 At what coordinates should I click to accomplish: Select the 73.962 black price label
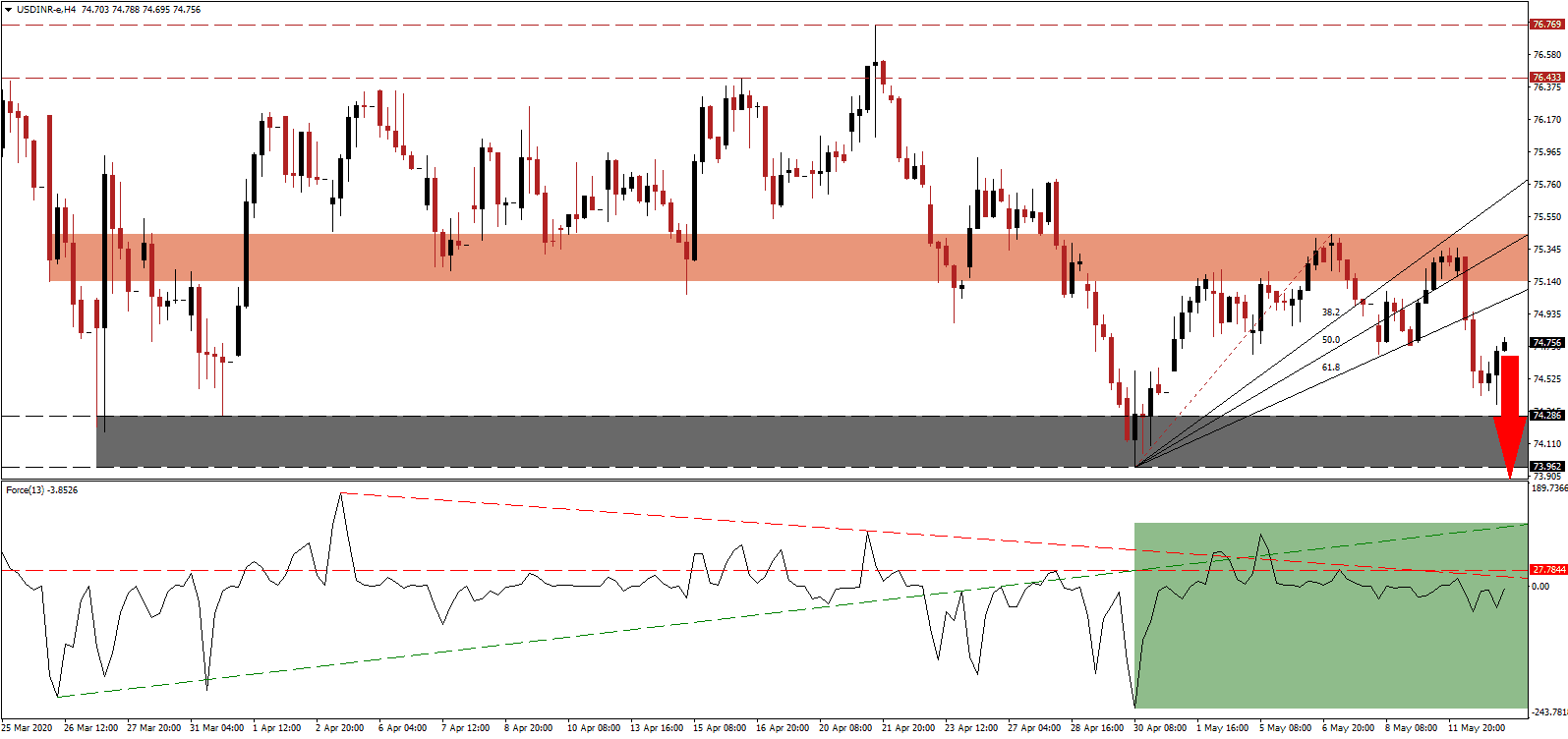click(x=1546, y=466)
